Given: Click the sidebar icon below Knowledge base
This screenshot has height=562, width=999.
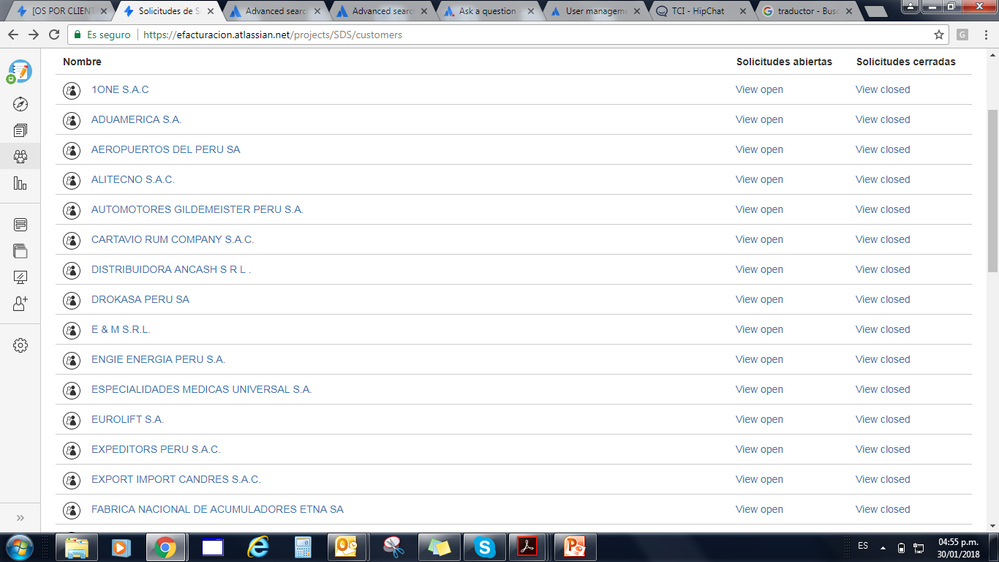Looking at the screenshot, I should 20,251.
